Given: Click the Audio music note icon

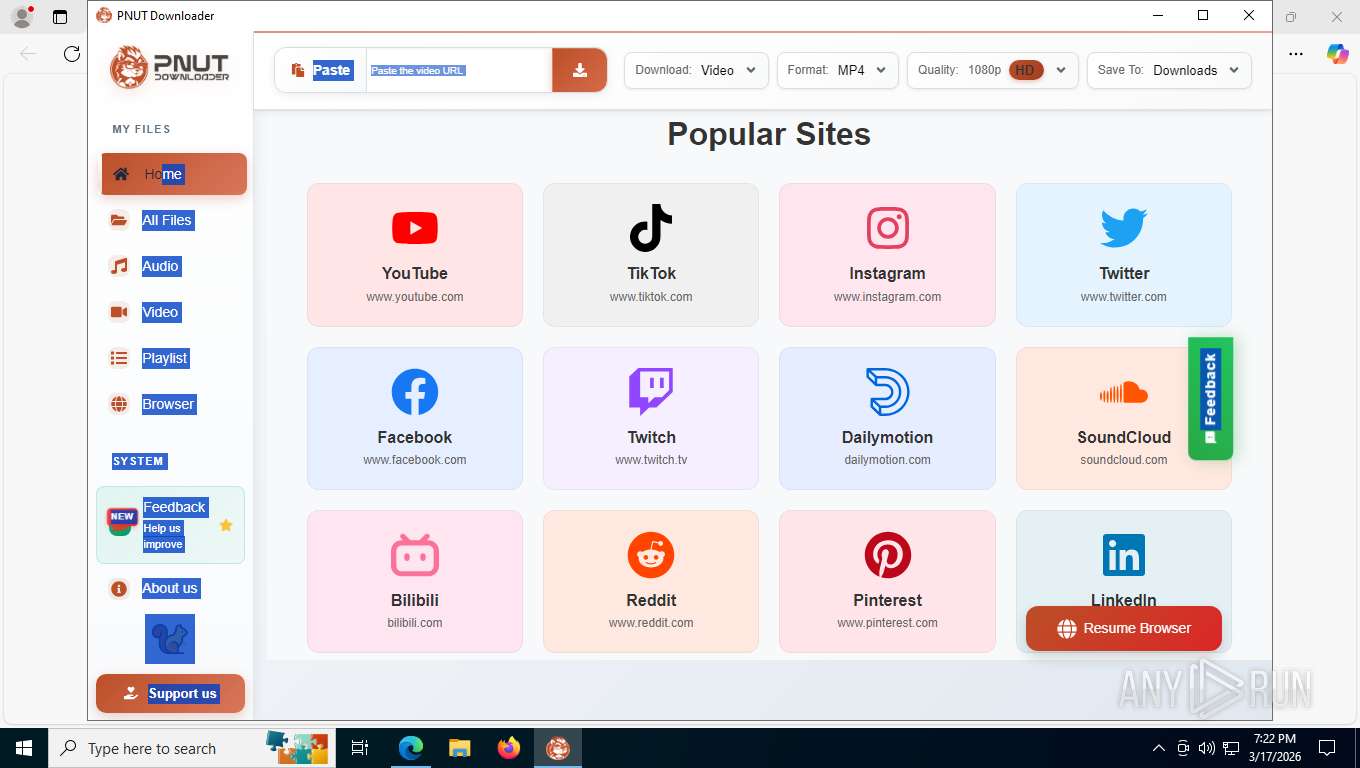Looking at the screenshot, I should (119, 266).
